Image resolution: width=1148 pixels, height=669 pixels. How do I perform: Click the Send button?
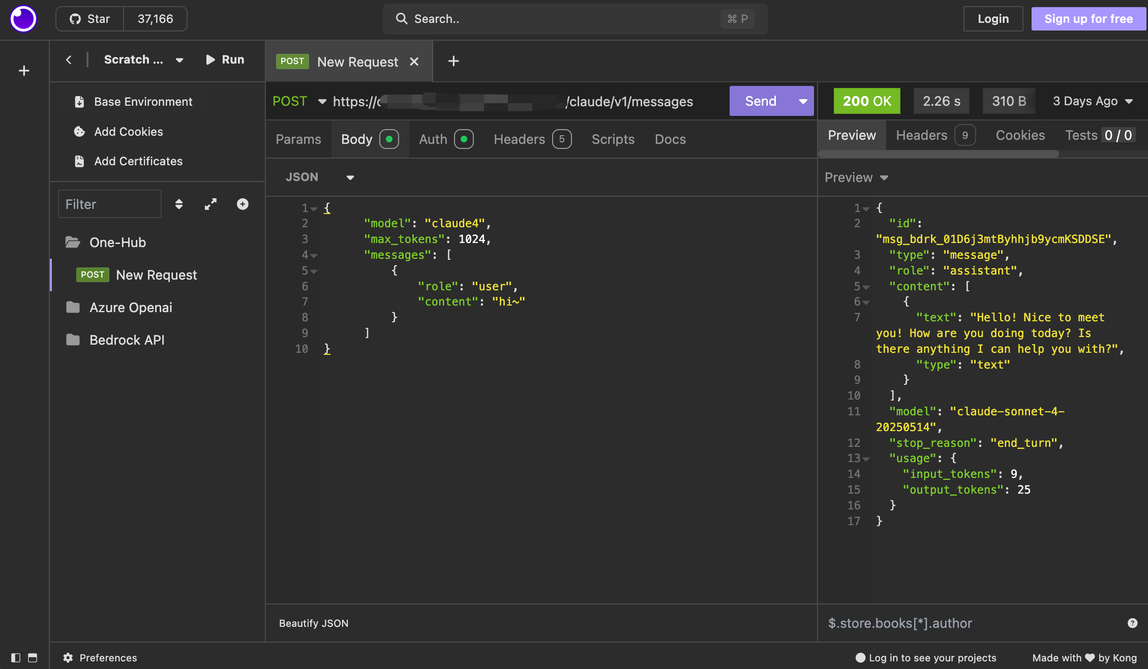760,101
